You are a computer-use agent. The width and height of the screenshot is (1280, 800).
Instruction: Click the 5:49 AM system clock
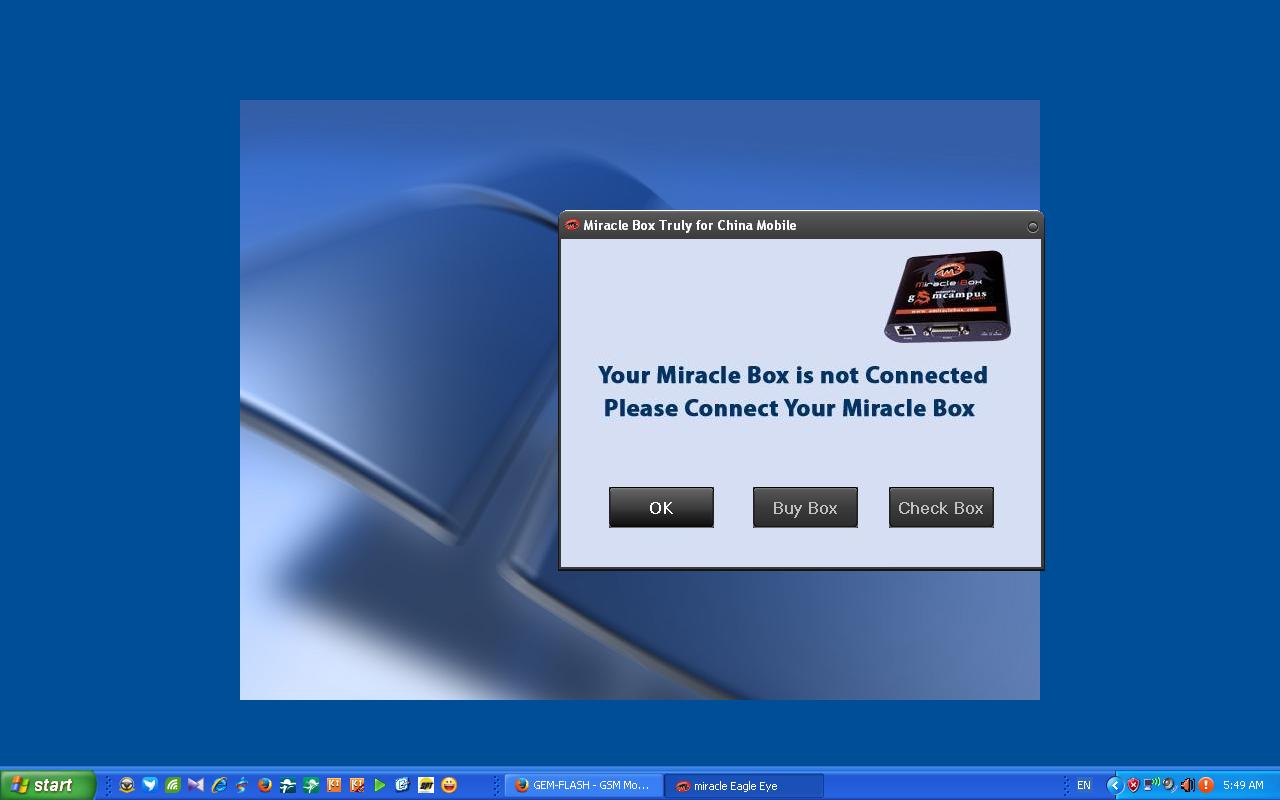point(1243,786)
